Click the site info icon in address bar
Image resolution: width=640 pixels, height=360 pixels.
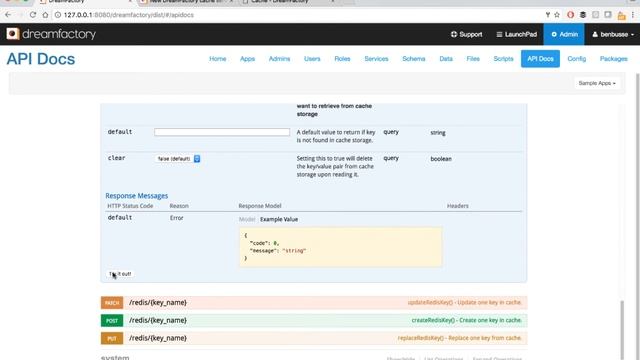point(58,15)
